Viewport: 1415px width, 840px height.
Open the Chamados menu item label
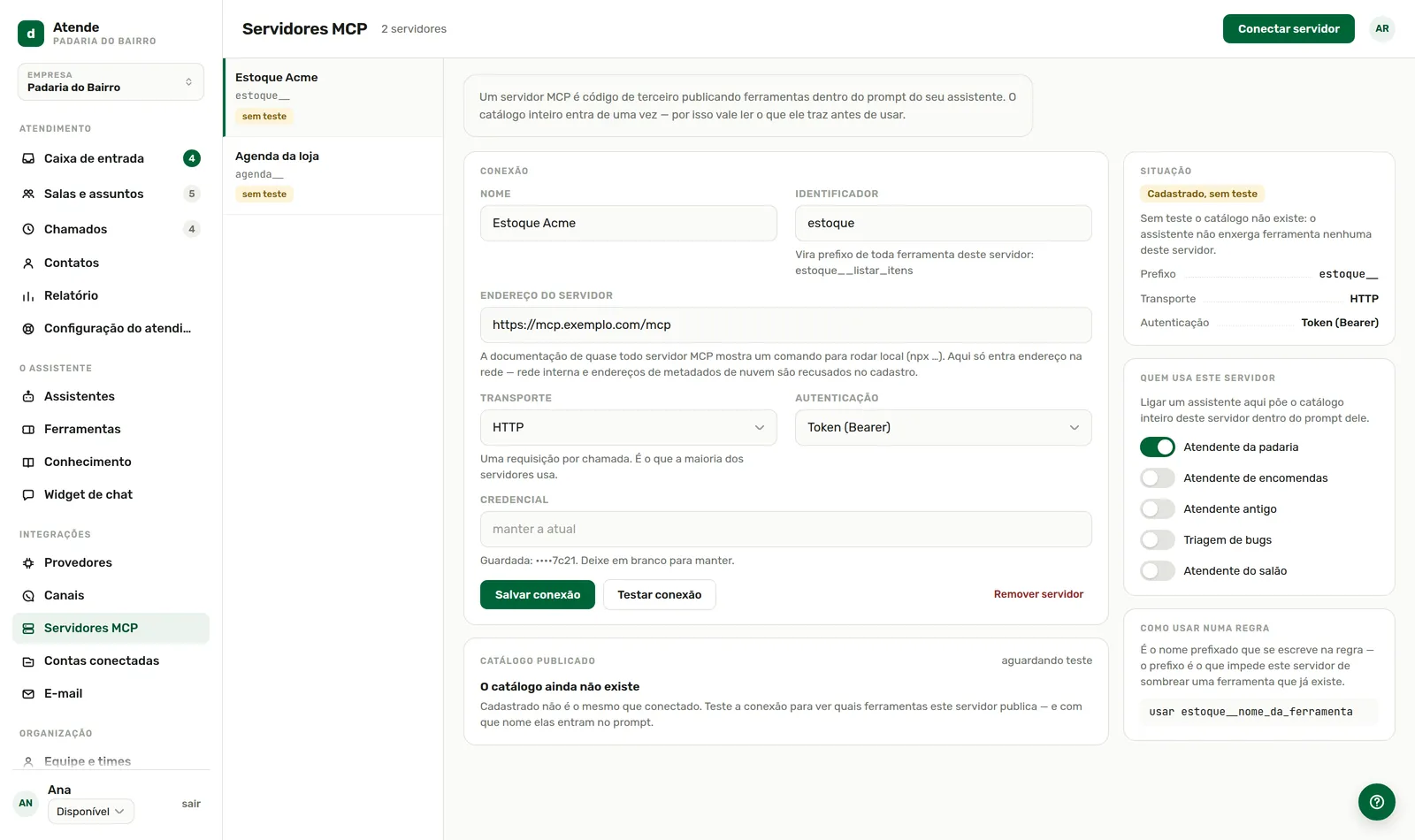point(75,229)
